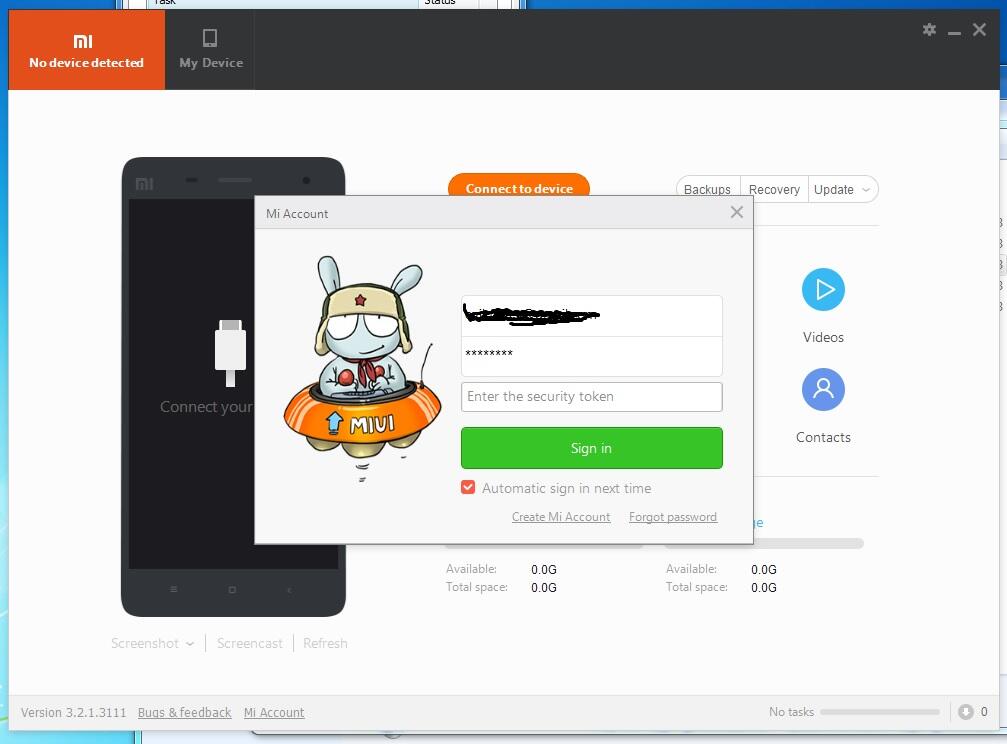Open the Bugs & feedback link
This screenshot has width=1007, height=744.
(x=184, y=712)
